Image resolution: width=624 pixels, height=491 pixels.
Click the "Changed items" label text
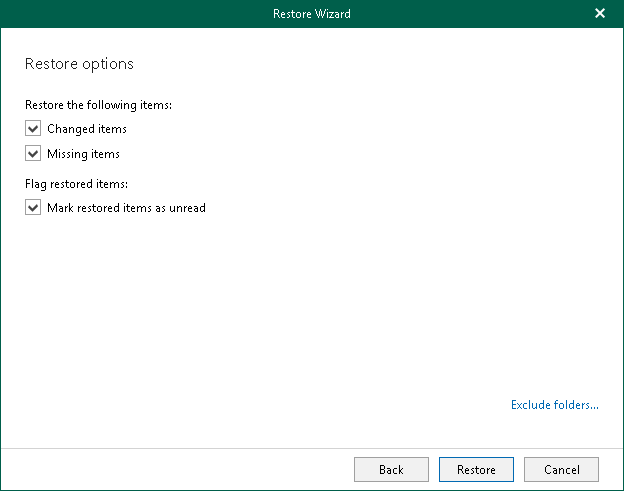(x=87, y=129)
